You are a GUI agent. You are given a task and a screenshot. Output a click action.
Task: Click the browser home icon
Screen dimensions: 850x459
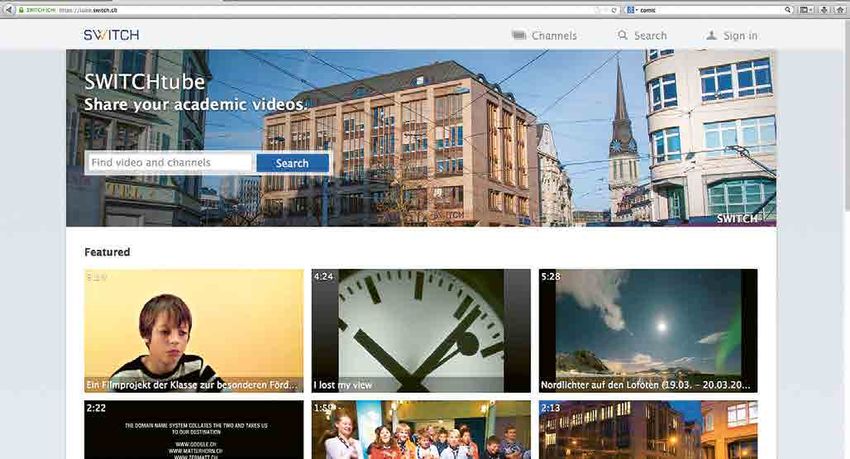[840, 10]
